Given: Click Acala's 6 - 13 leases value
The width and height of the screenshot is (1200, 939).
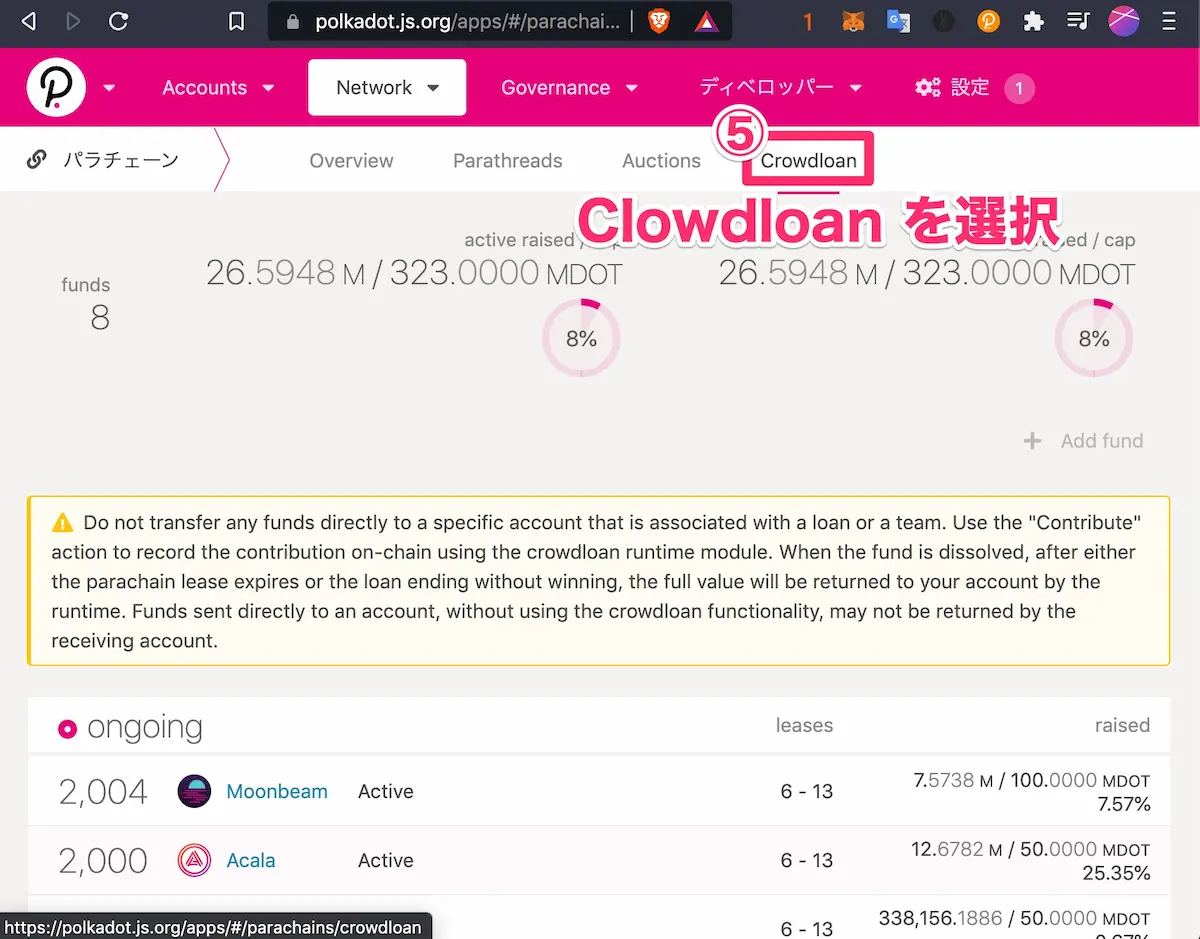Looking at the screenshot, I should [x=807, y=860].
